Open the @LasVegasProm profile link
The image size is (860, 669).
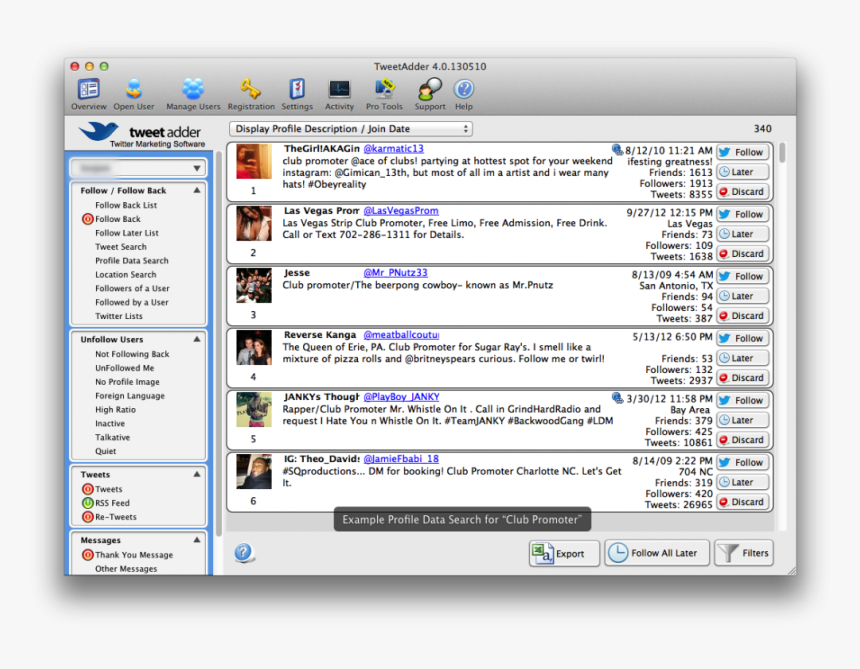point(400,211)
